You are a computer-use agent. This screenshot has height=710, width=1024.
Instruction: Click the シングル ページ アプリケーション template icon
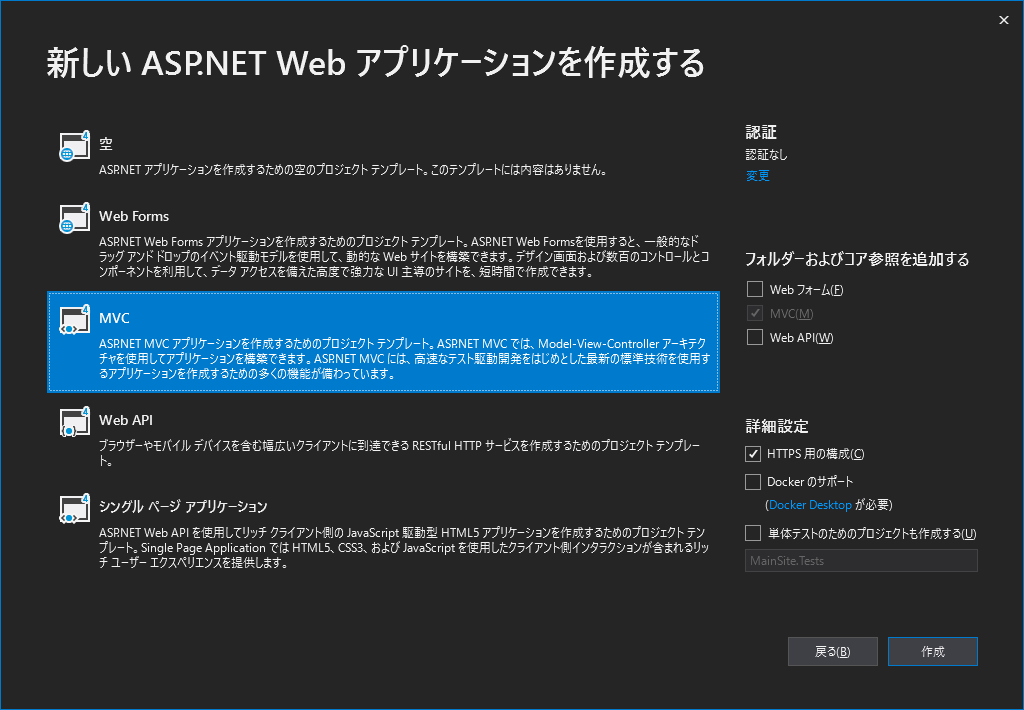[74, 509]
